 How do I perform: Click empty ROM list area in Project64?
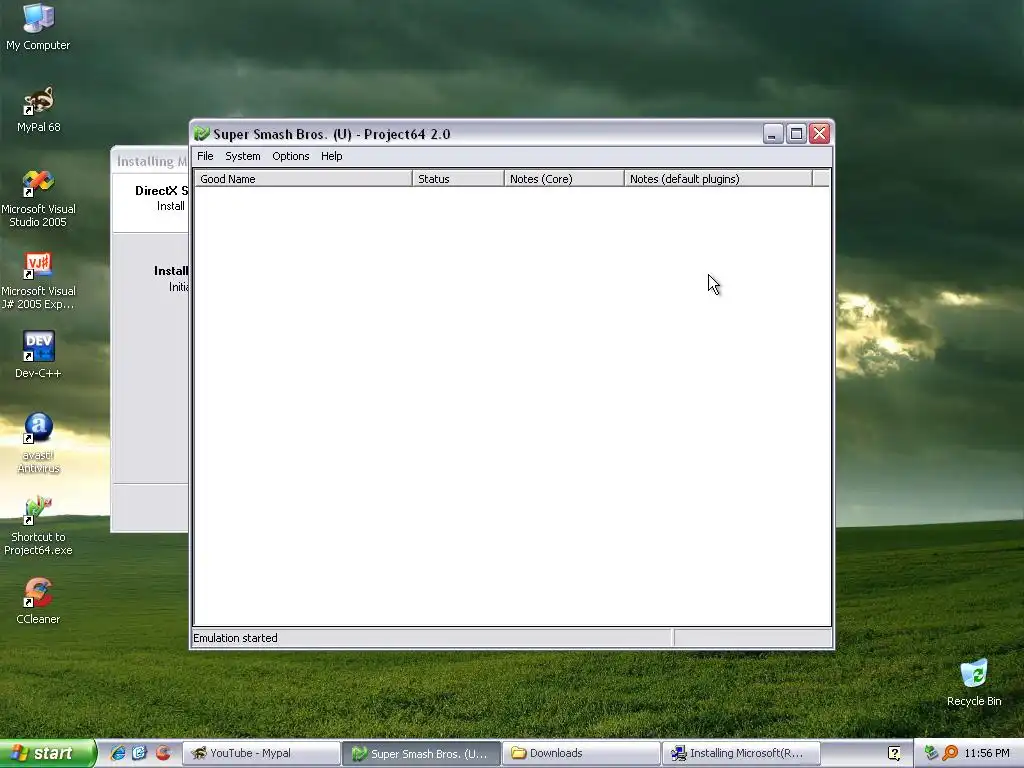512,405
